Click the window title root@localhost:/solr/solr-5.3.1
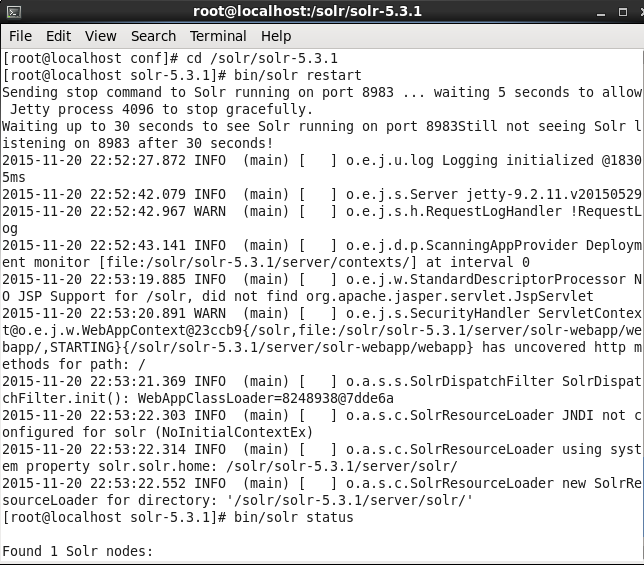644x565 pixels. coord(307,11)
